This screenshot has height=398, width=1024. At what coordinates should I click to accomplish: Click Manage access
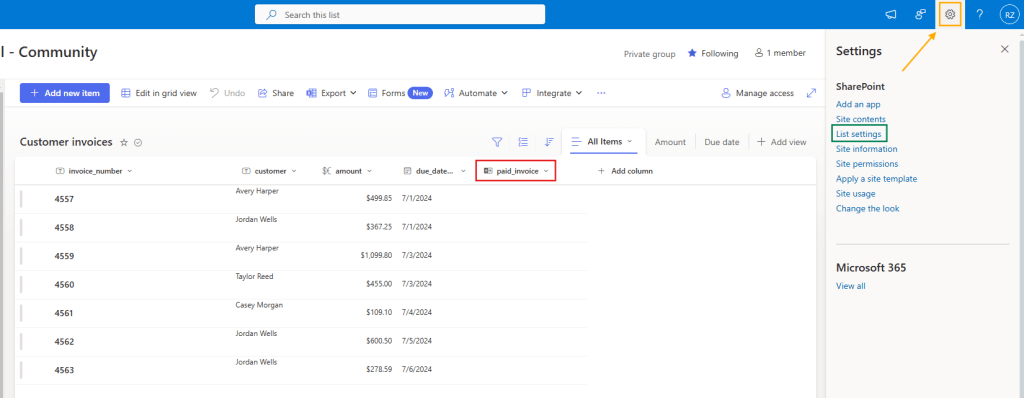tap(758, 93)
